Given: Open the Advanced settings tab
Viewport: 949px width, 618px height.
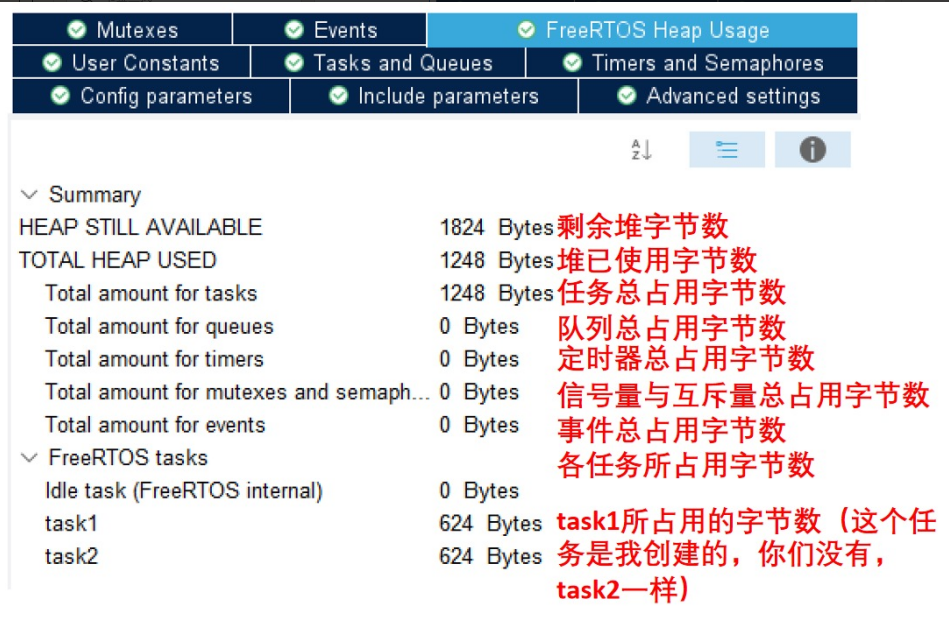Looking at the screenshot, I should click(718, 96).
